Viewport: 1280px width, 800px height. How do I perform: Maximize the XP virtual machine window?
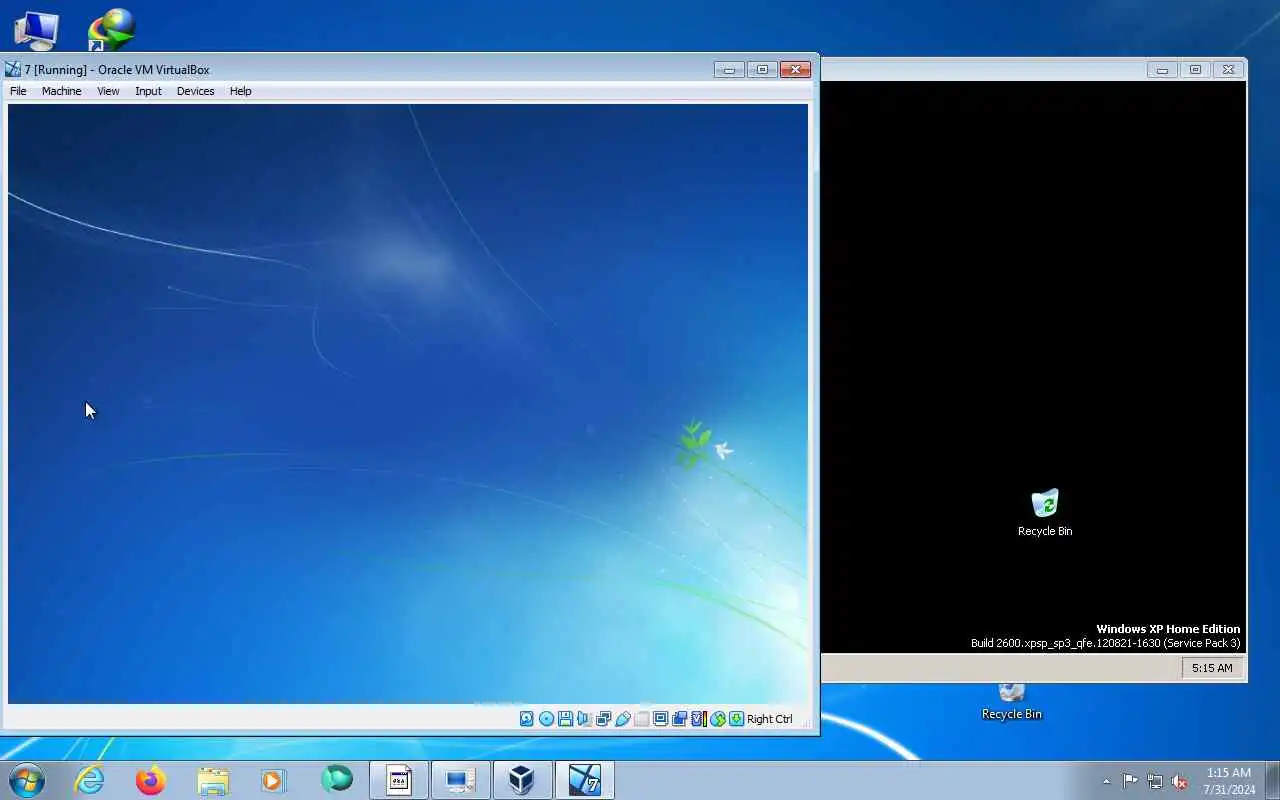tap(1195, 69)
